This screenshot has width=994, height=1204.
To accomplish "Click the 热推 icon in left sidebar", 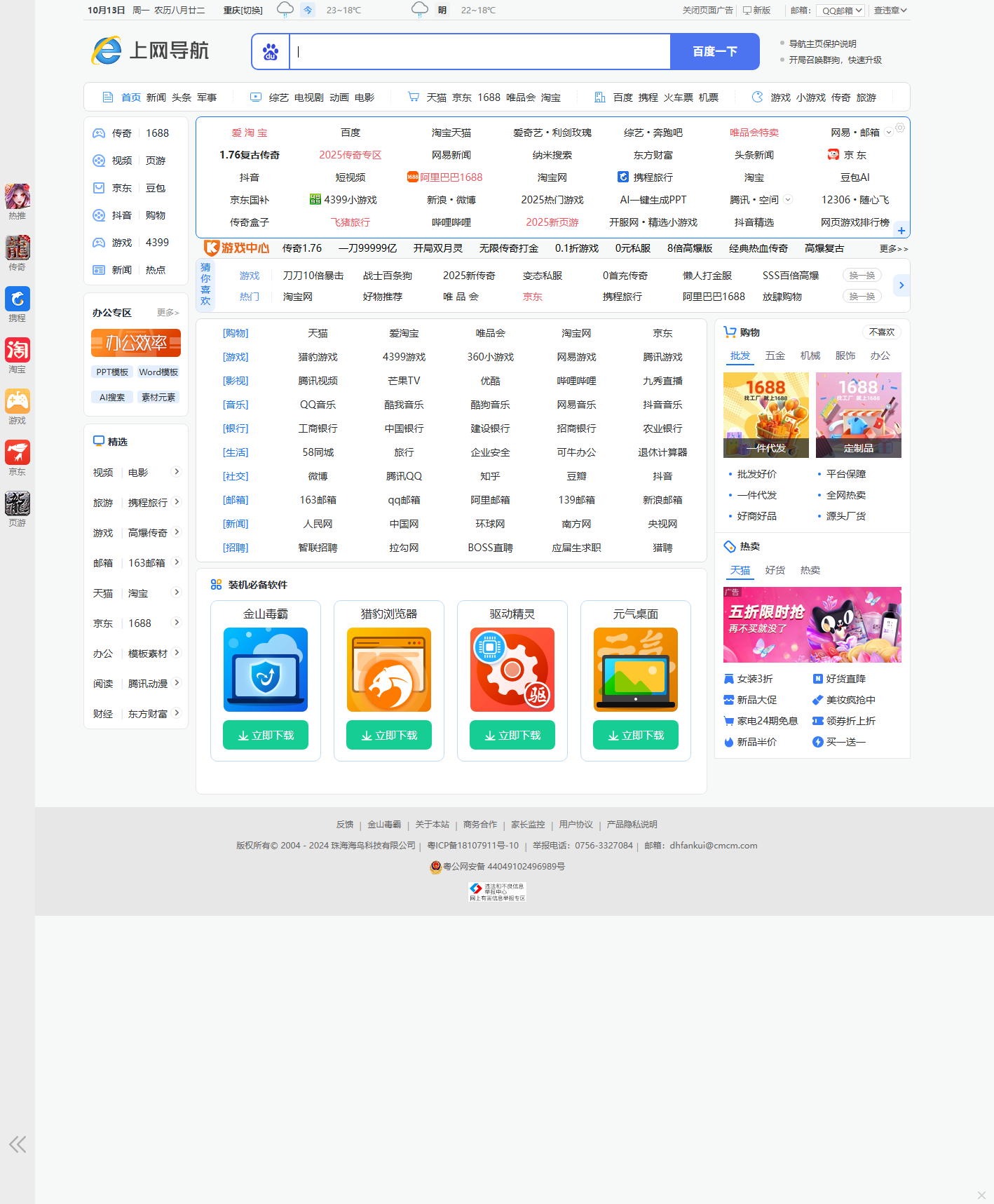I will (18, 196).
